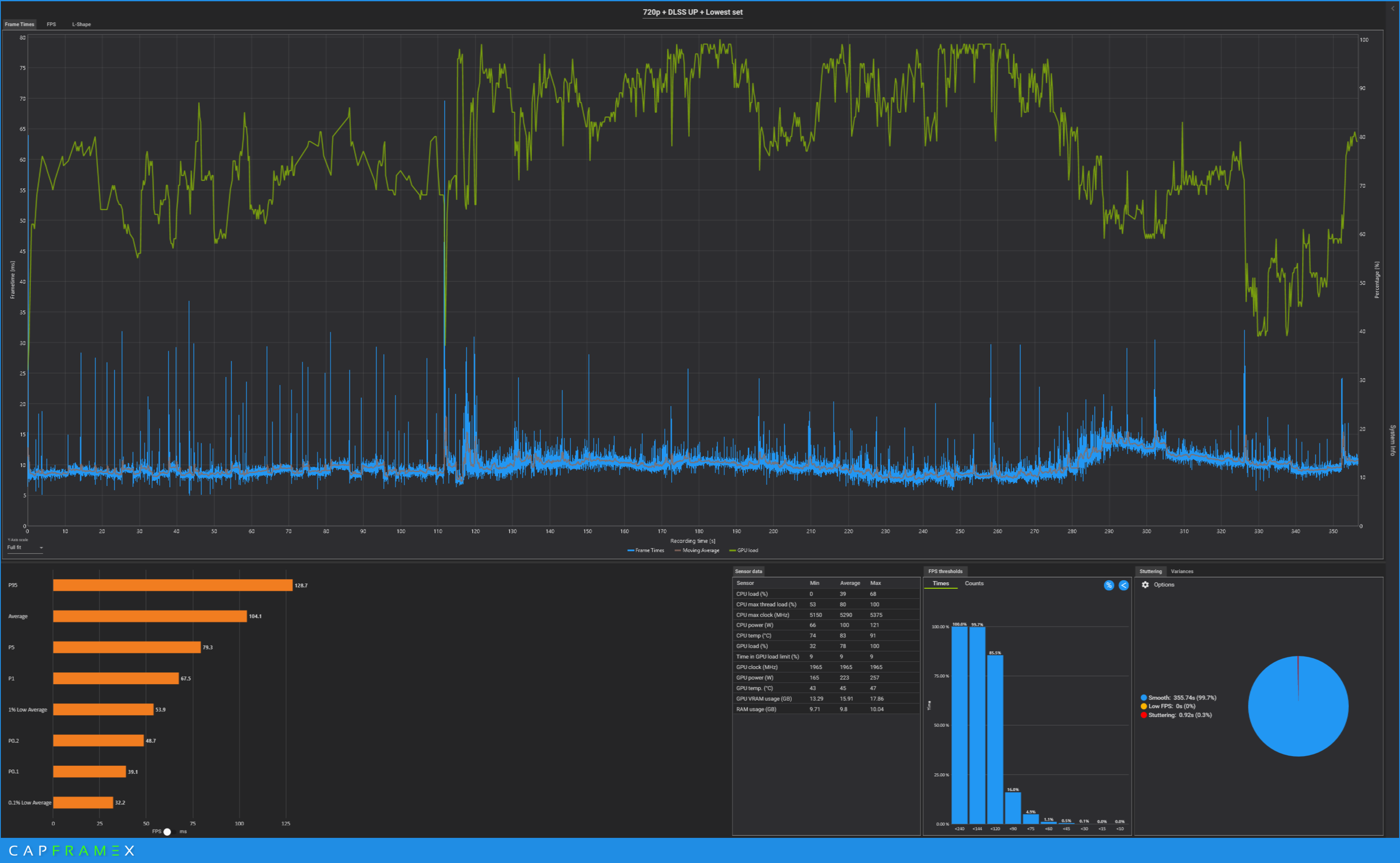Click the collapse arrow in top-right corner
The height and width of the screenshot is (863, 1400).
click(x=1392, y=8)
